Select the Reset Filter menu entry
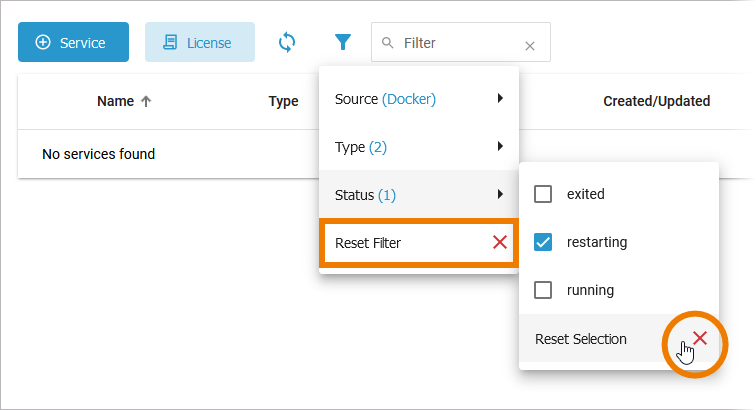 point(400,243)
